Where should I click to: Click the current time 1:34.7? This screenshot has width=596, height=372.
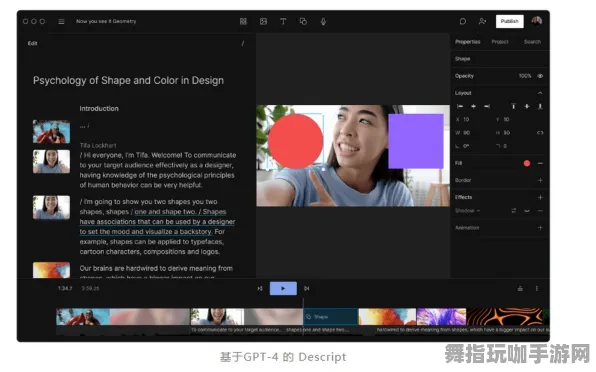pos(65,288)
